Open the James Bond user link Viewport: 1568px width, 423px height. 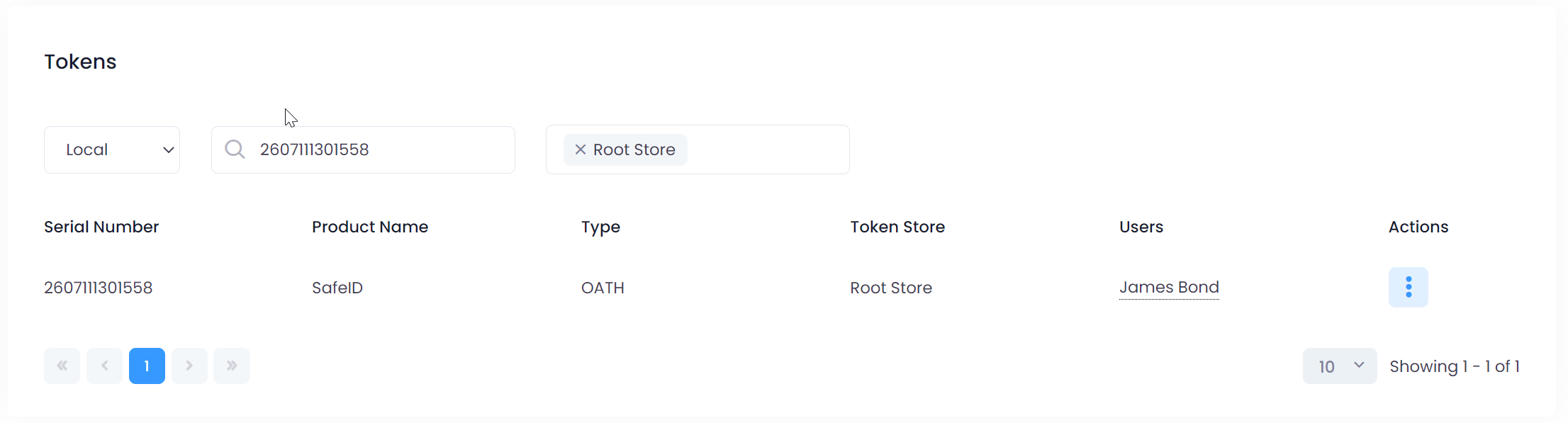(x=1169, y=287)
